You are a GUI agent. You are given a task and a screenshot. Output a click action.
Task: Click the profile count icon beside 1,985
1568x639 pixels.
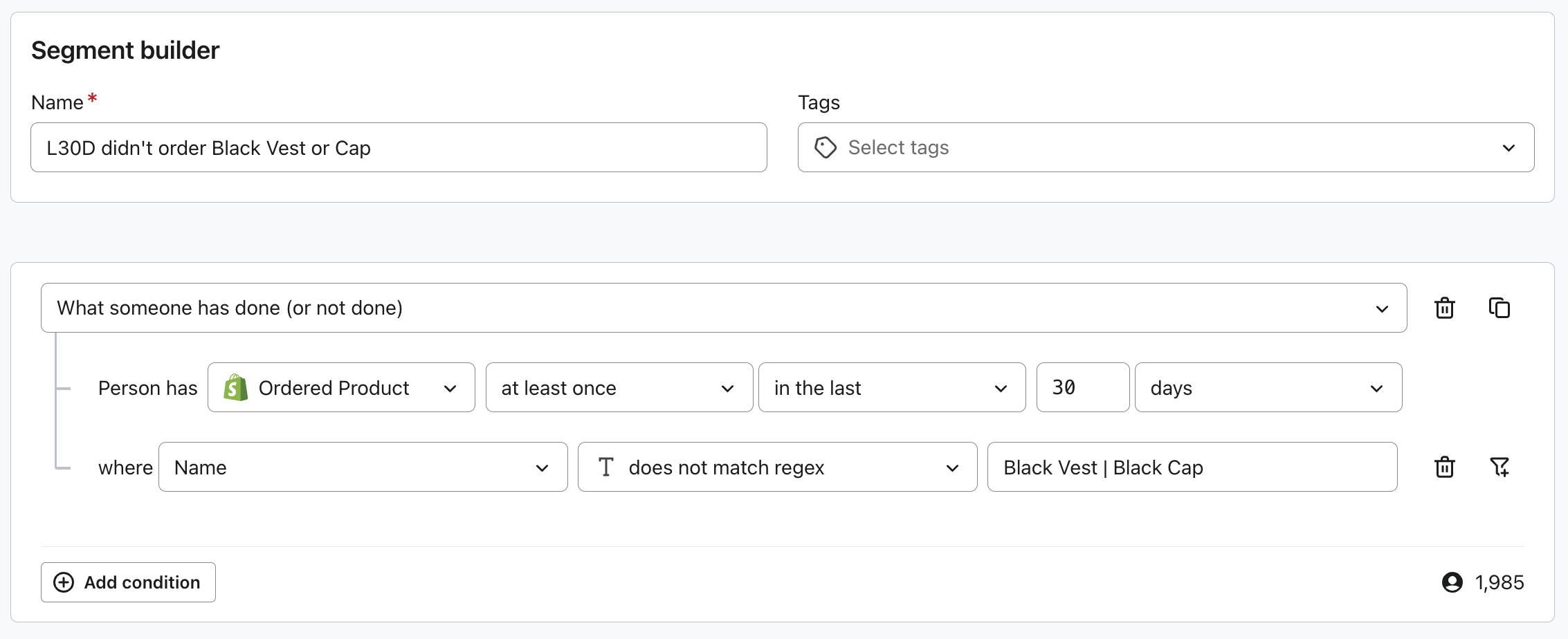tap(1452, 582)
